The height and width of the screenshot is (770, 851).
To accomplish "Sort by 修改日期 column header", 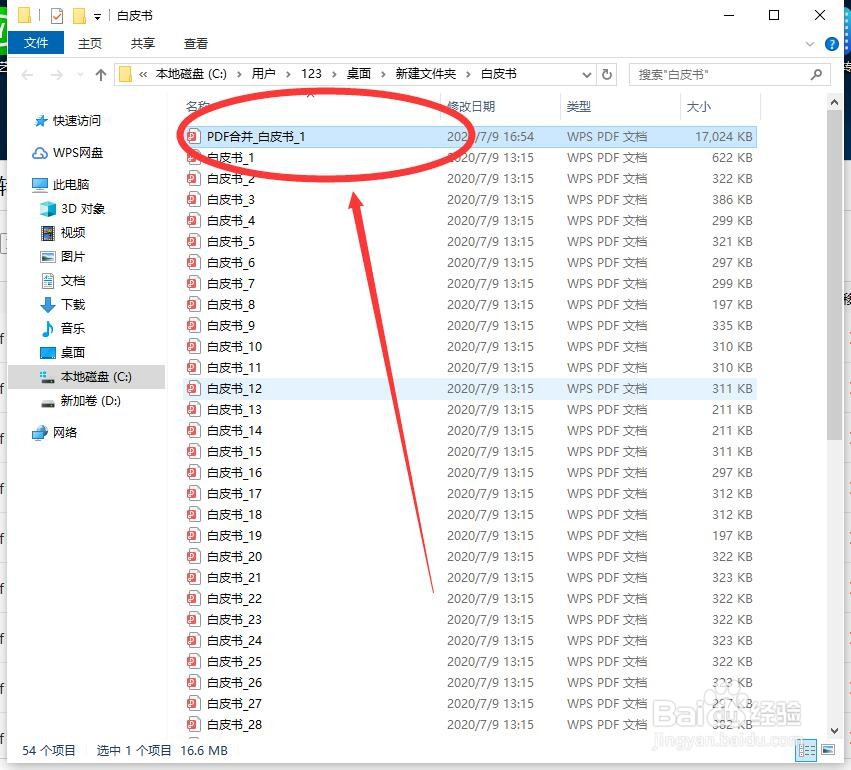I will coord(471,106).
